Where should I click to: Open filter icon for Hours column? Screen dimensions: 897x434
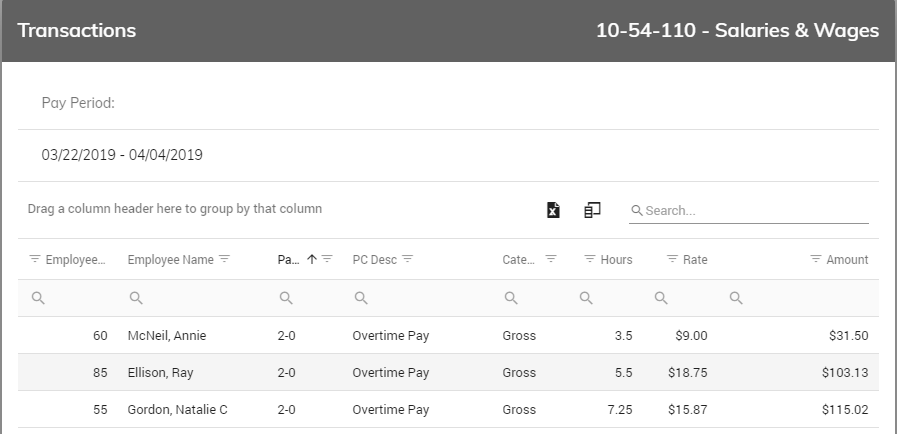(x=590, y=259)
